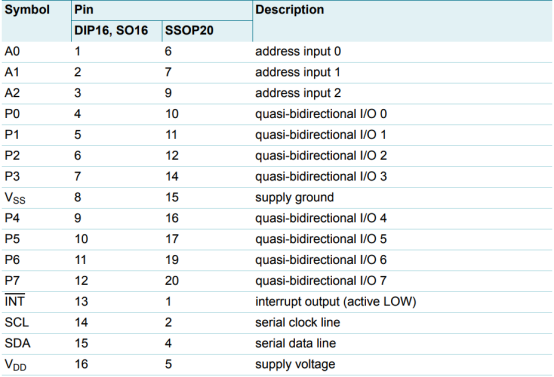Click the Symbol column header
This screenshot has width=554, height=377.
[27, 10]
